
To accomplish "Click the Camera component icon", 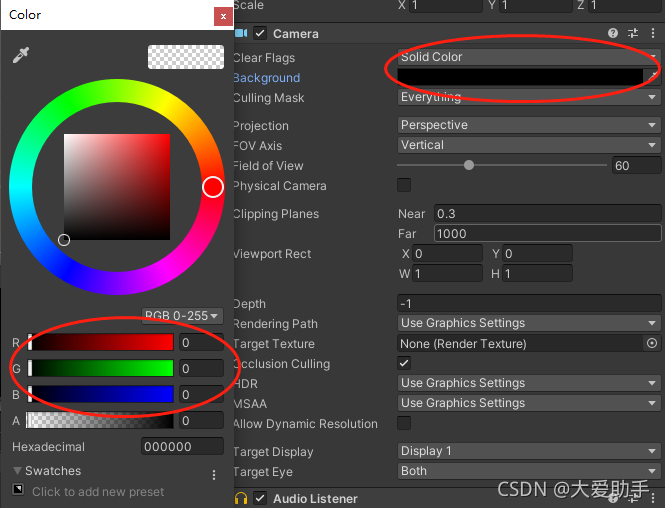I will (x=241, y=33).
